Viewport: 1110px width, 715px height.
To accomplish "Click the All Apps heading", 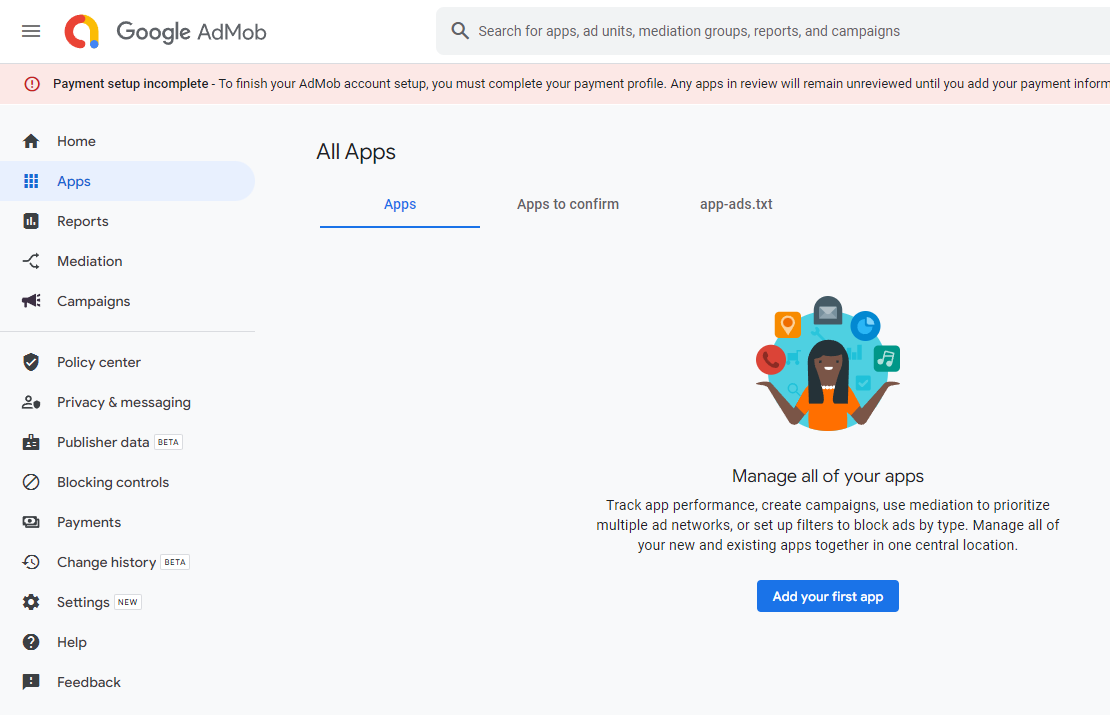I will point(356,151).
